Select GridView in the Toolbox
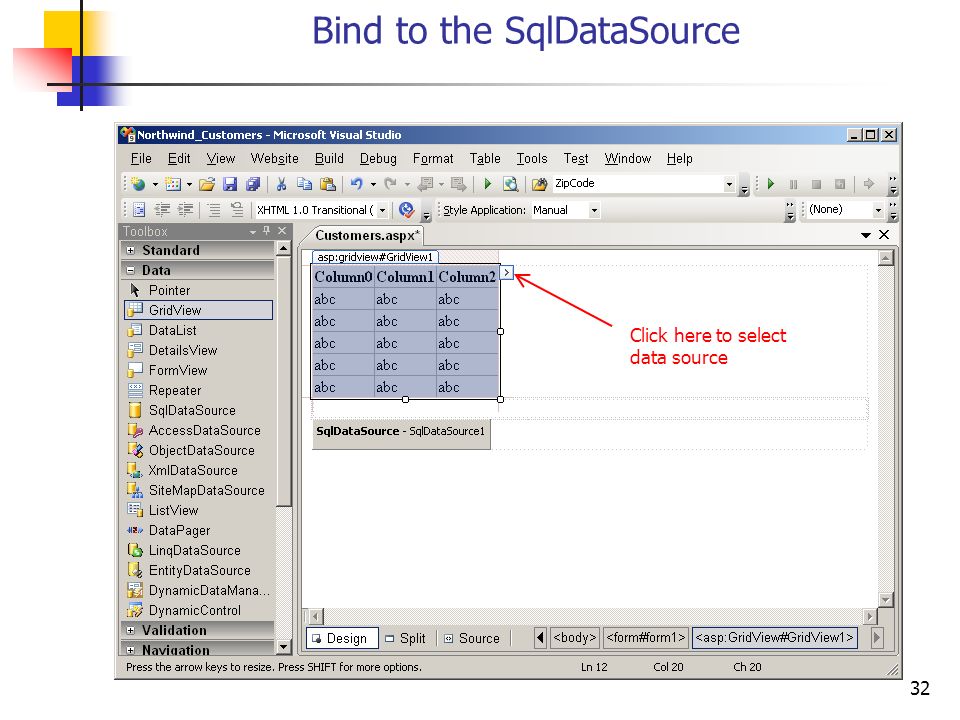 (x=199, y=310)
